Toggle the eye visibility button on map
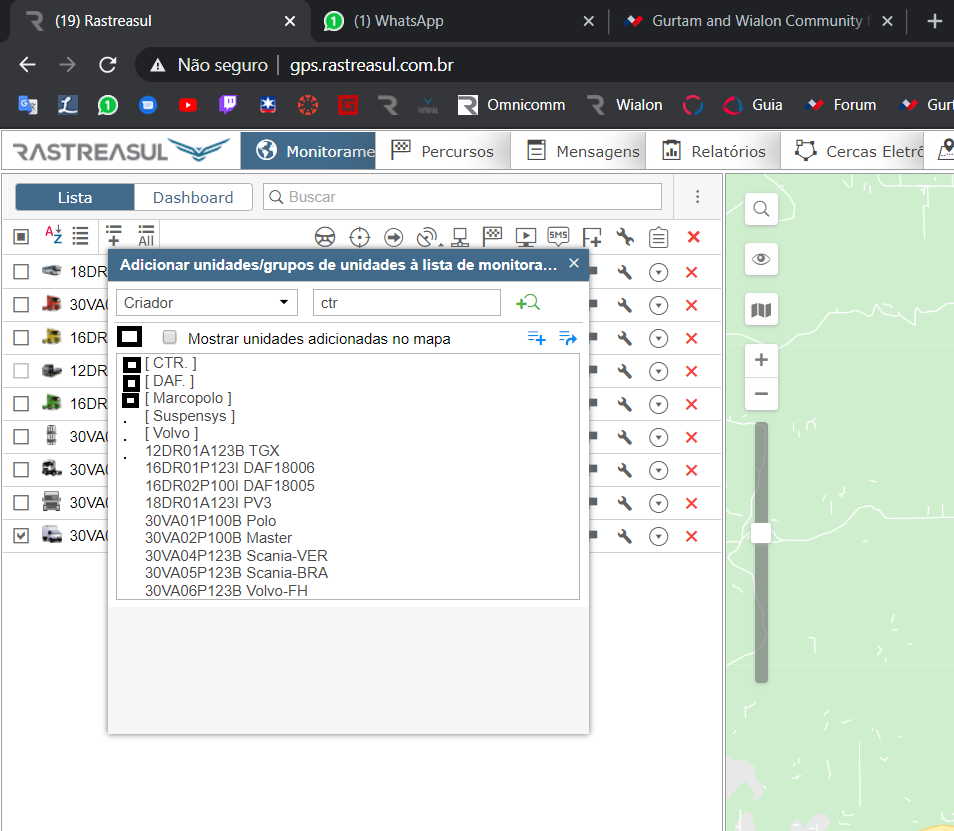The height and width of the screenshot is (831, 954). pos(761,260)
